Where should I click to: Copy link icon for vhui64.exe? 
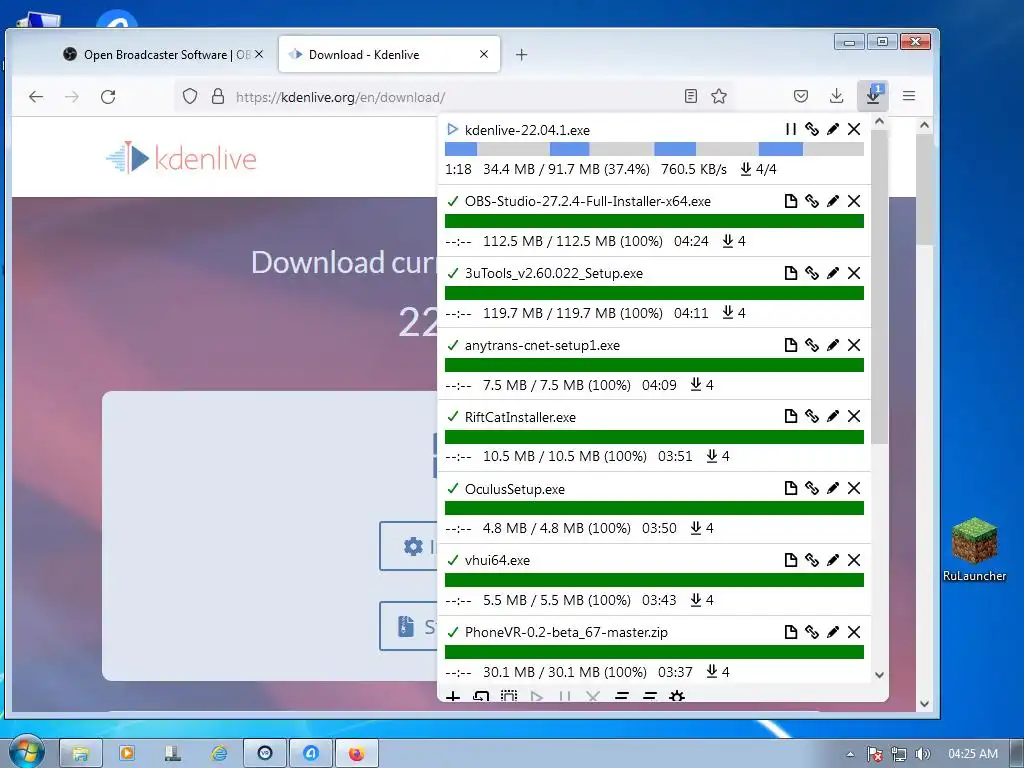tap(812, 560)
